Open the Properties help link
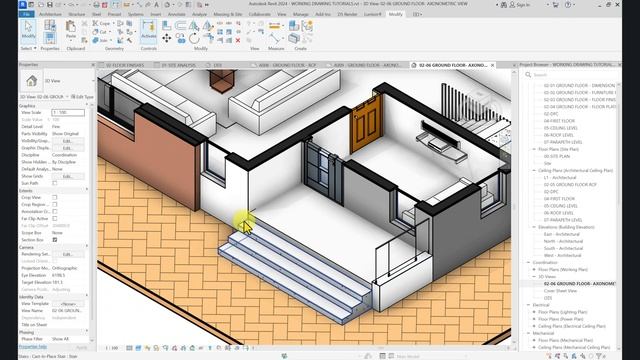Image resolution: width=640 pixels, height=360 pixels. tap(33, 347)
